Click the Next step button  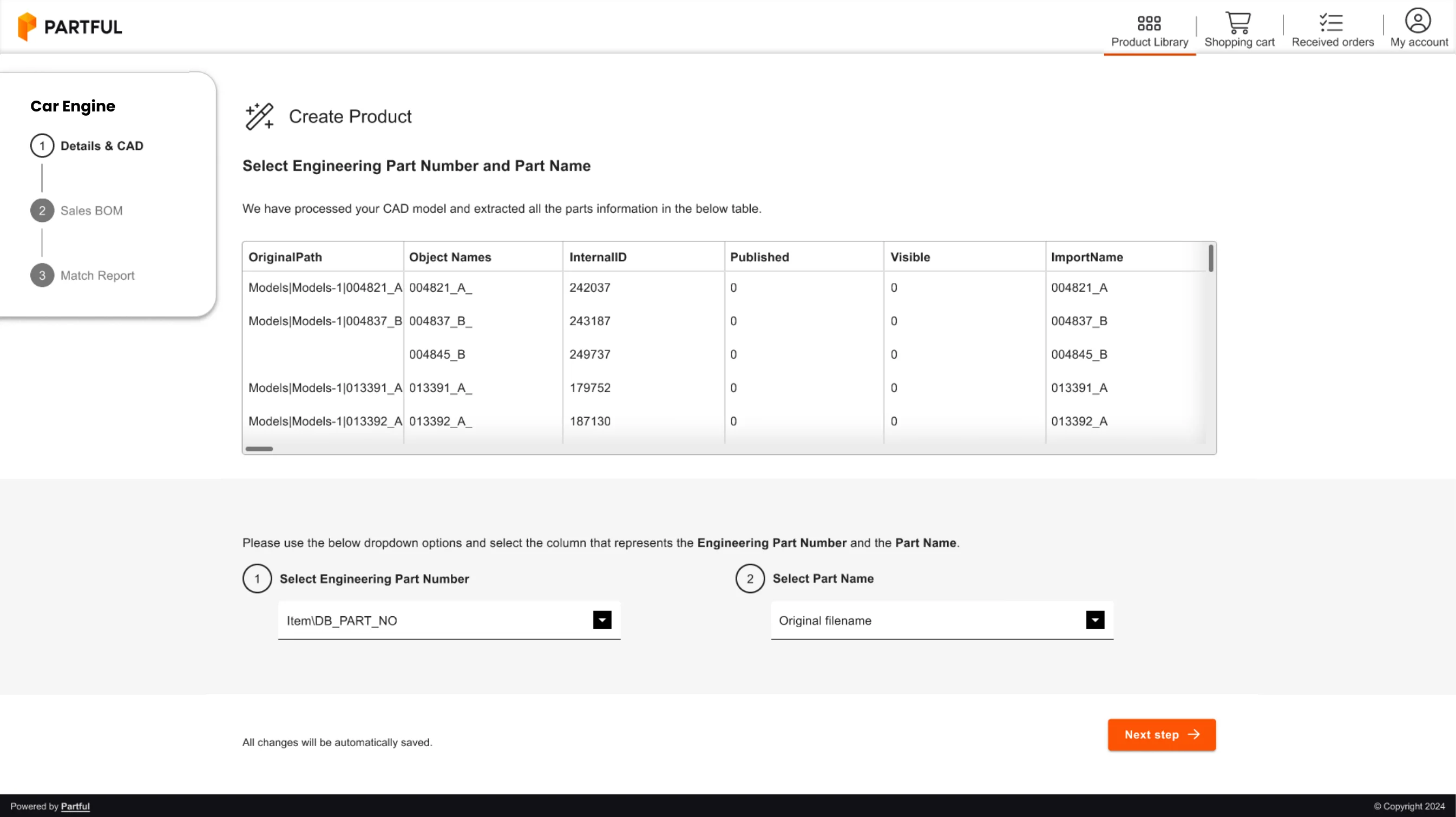point(1162,735)
